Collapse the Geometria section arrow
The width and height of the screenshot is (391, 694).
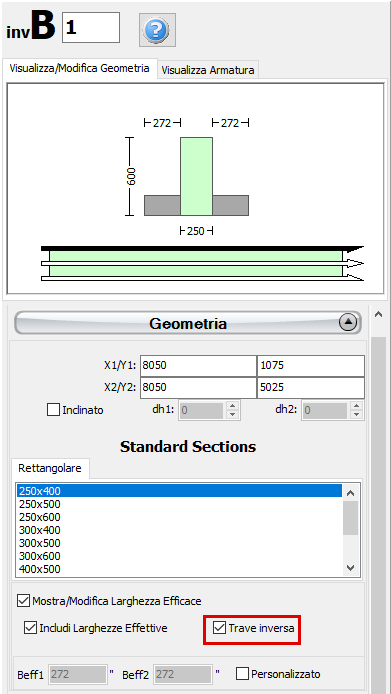pos(348,324)
